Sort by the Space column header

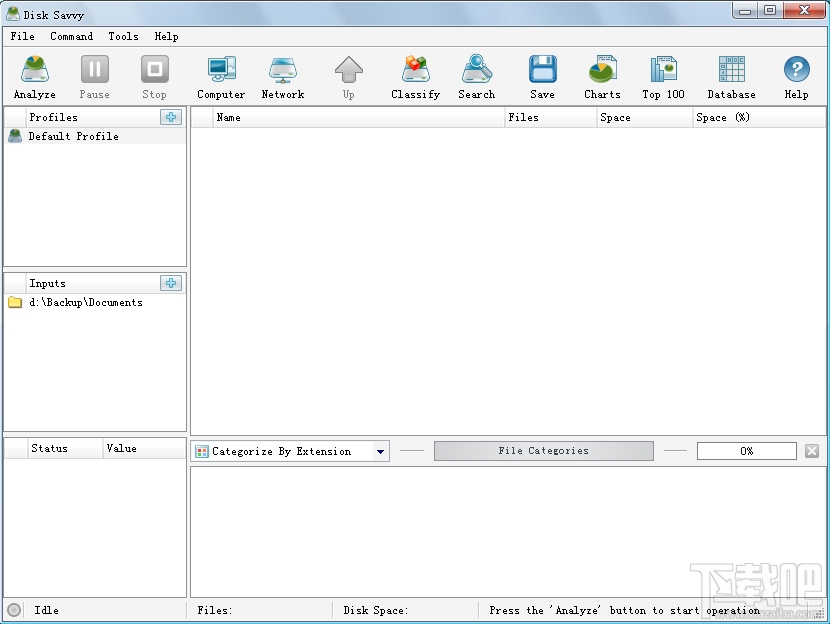click(644, 117)
